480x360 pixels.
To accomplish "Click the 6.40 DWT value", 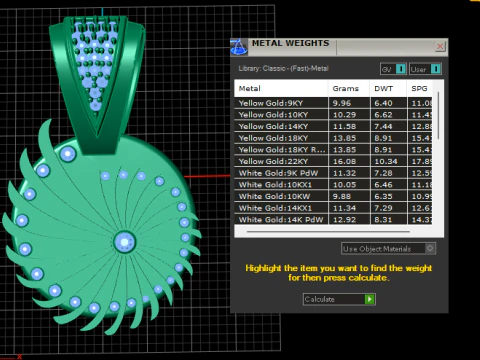I will (x=383, y=103).
